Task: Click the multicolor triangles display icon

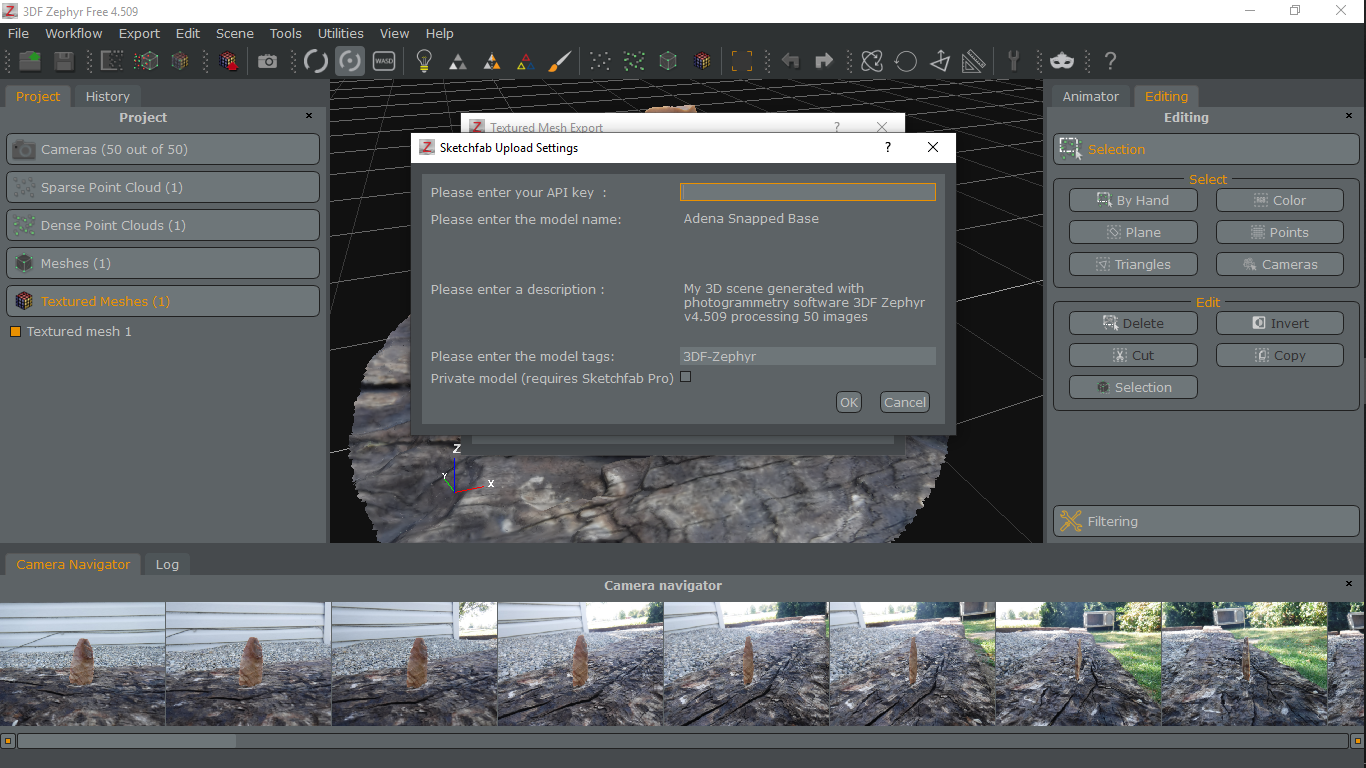Action: tap(525, 62)
